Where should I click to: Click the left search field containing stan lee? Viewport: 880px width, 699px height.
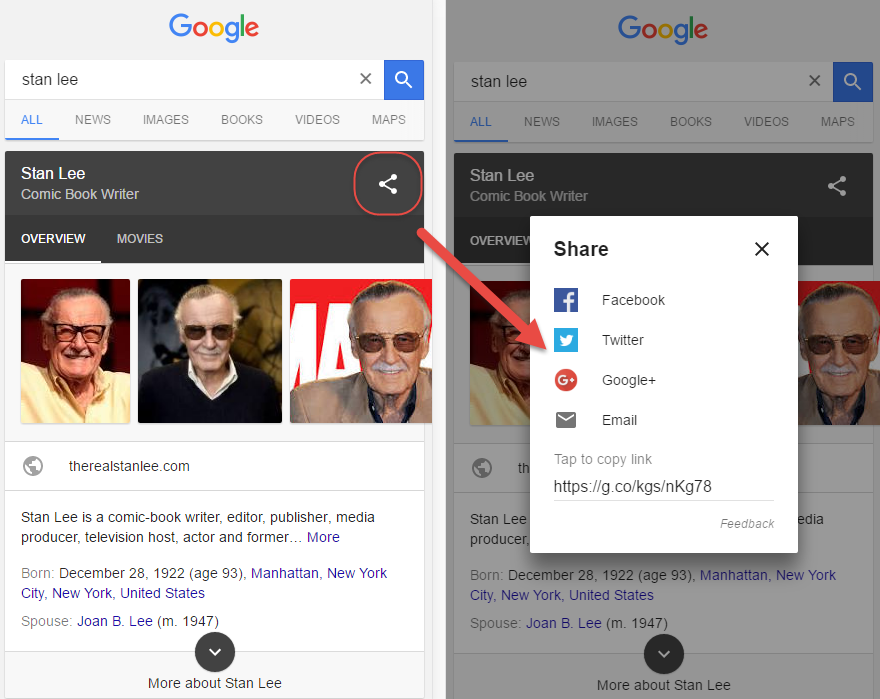click(x=180, y=80)
